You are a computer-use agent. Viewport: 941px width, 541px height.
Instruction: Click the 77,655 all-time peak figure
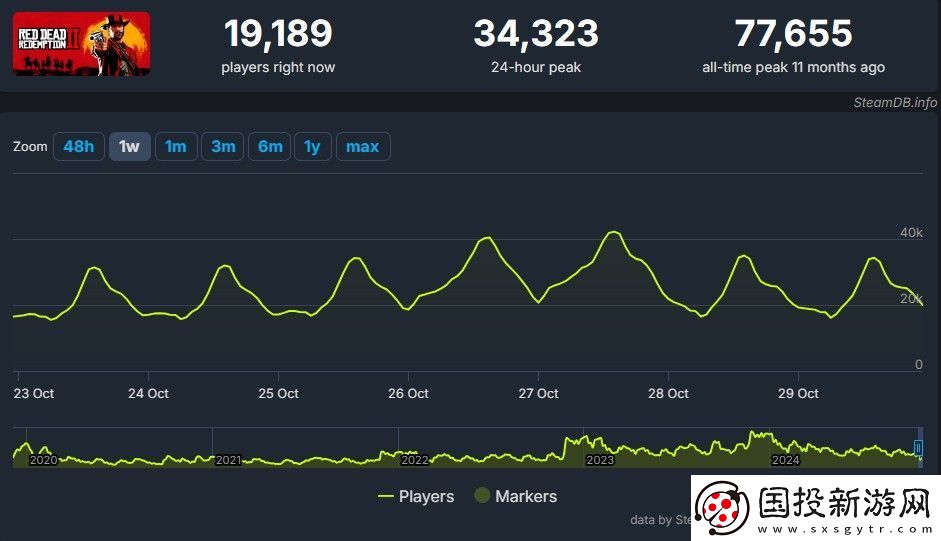pos(793,34)
